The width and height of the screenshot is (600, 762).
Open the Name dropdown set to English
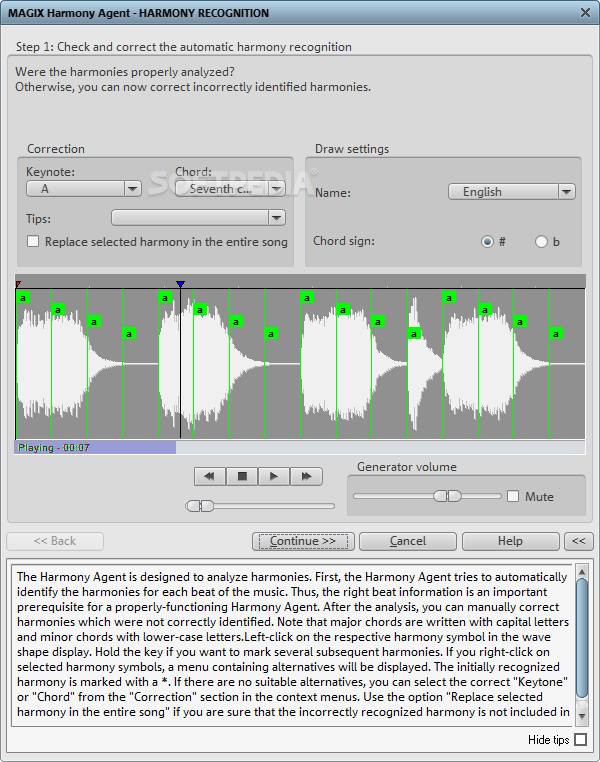click(x=512, y=192)
